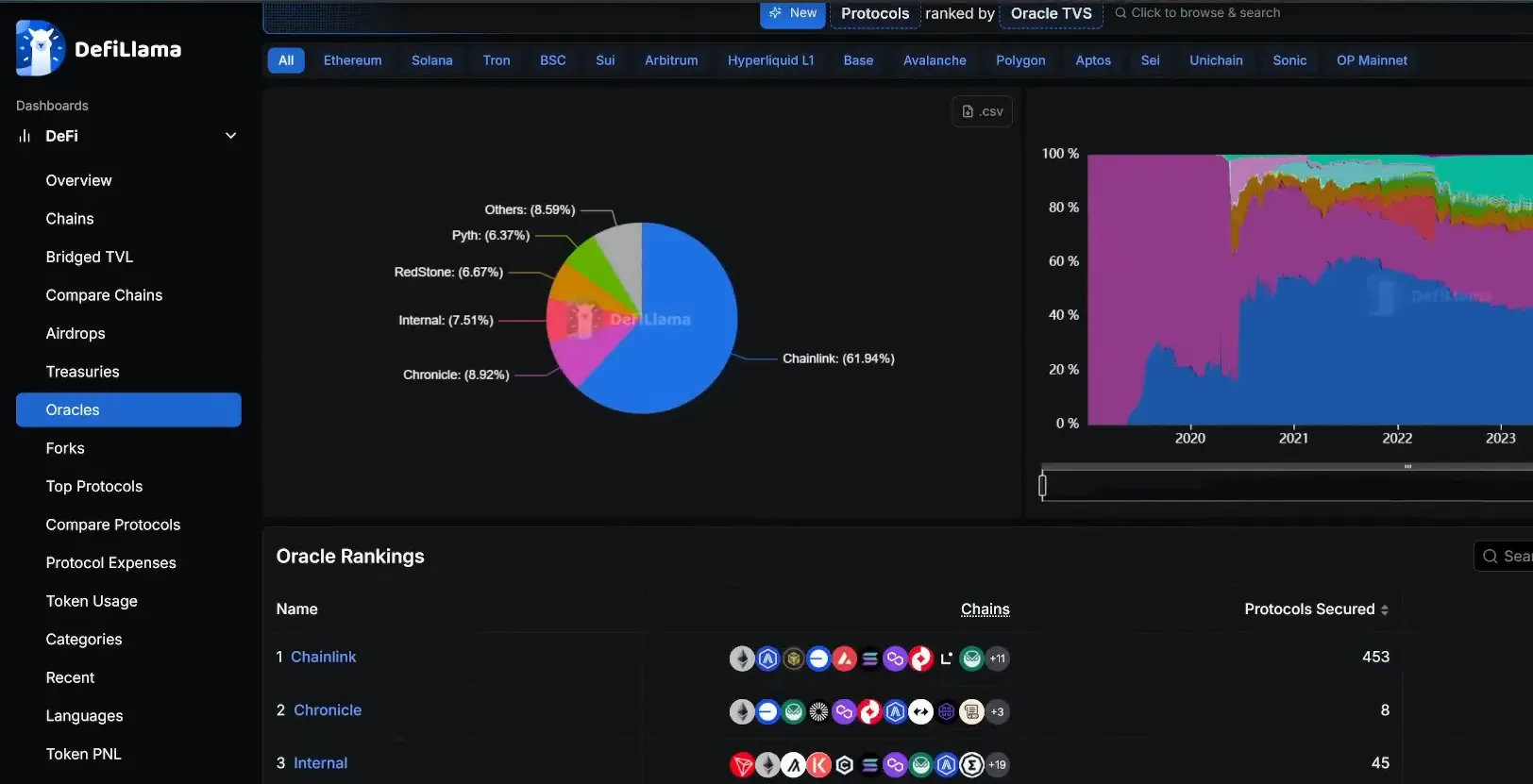1533x784 pixels.
Task: Click Ergo sigma chain icon in Internal row
Action: coord(971,765)
